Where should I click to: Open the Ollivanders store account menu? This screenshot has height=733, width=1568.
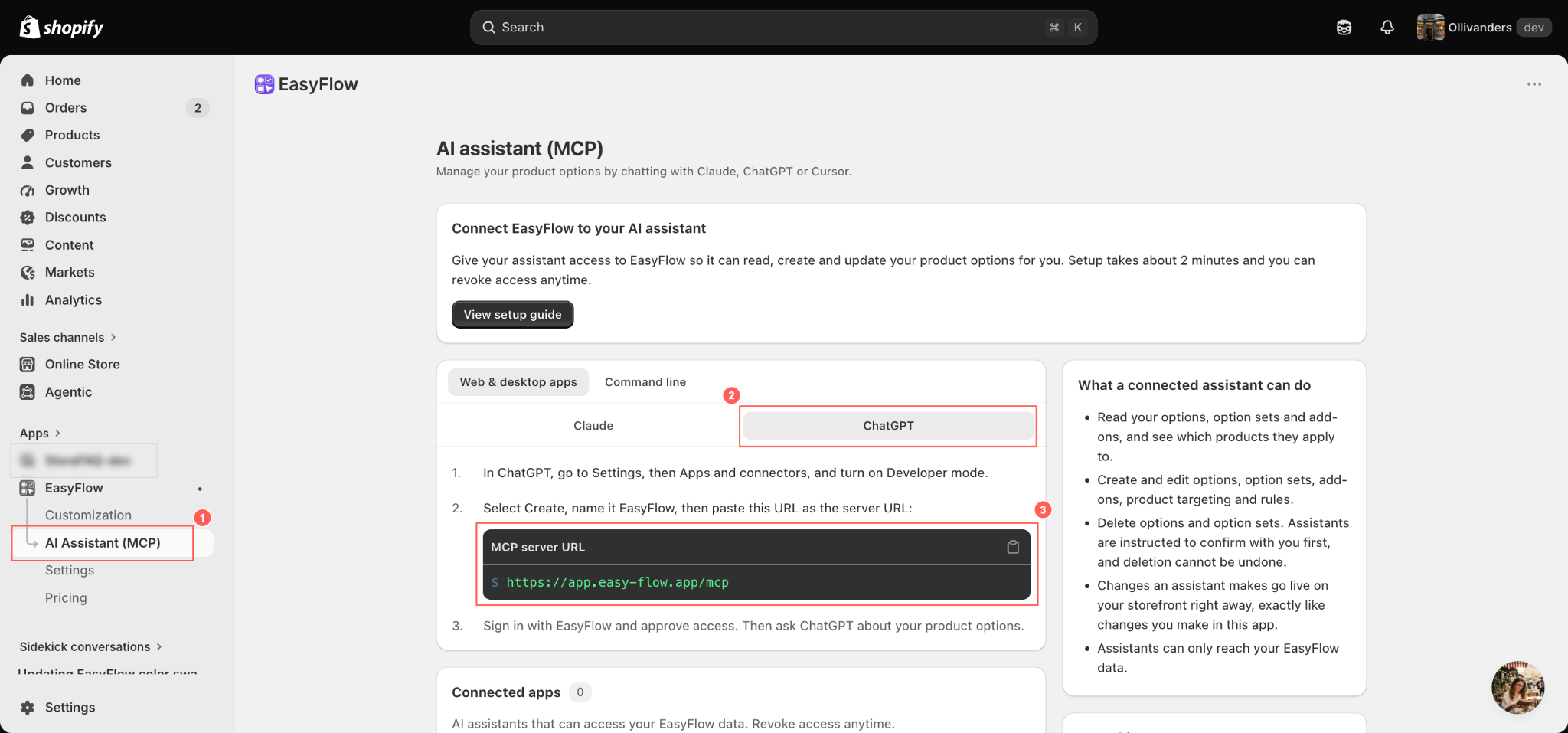click(x=1483, y=28)
